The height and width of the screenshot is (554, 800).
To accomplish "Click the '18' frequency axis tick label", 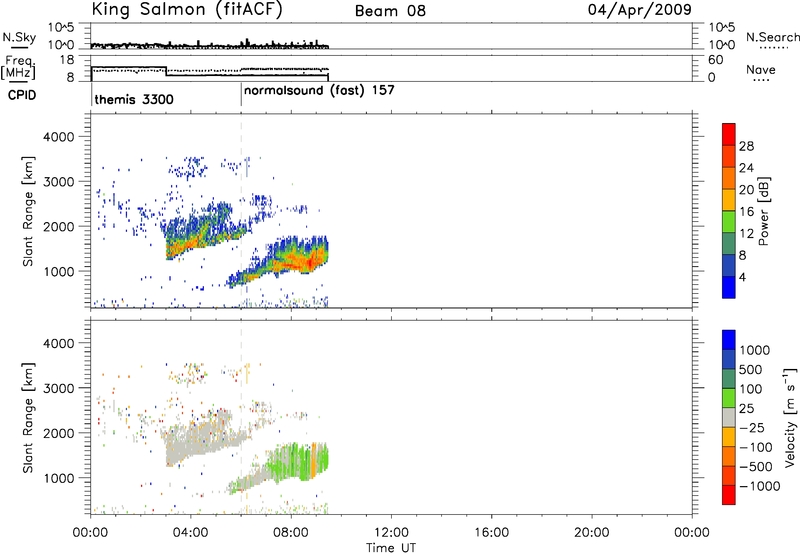I will [67, 60].
